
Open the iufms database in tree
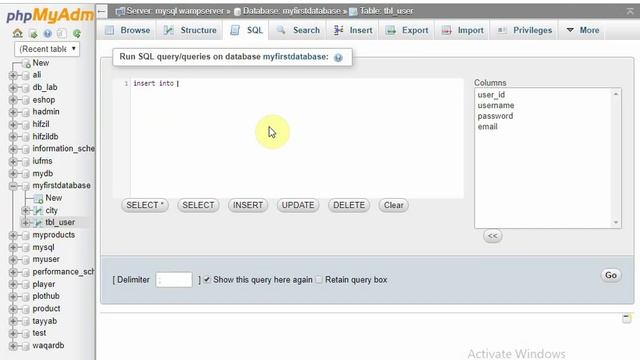[42, 161]
